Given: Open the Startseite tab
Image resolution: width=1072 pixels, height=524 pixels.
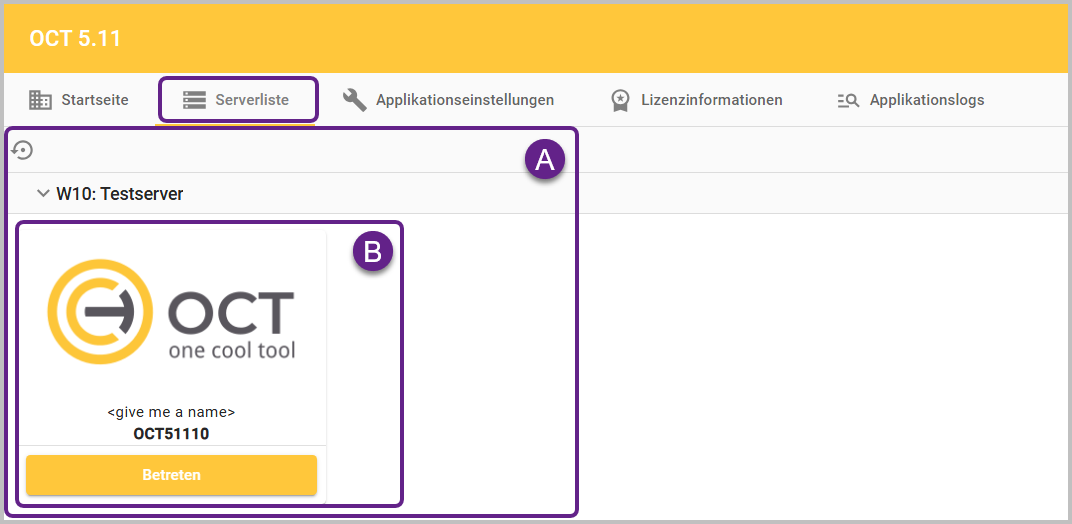Looking at the screenshot, I should pyautogui.click(x=95, y=100).
